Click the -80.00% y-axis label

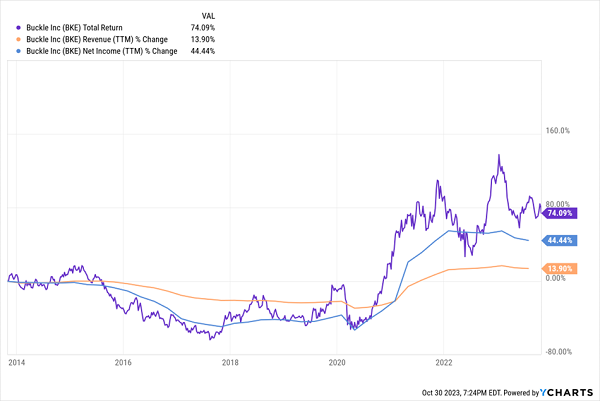[x=559, y=352]
